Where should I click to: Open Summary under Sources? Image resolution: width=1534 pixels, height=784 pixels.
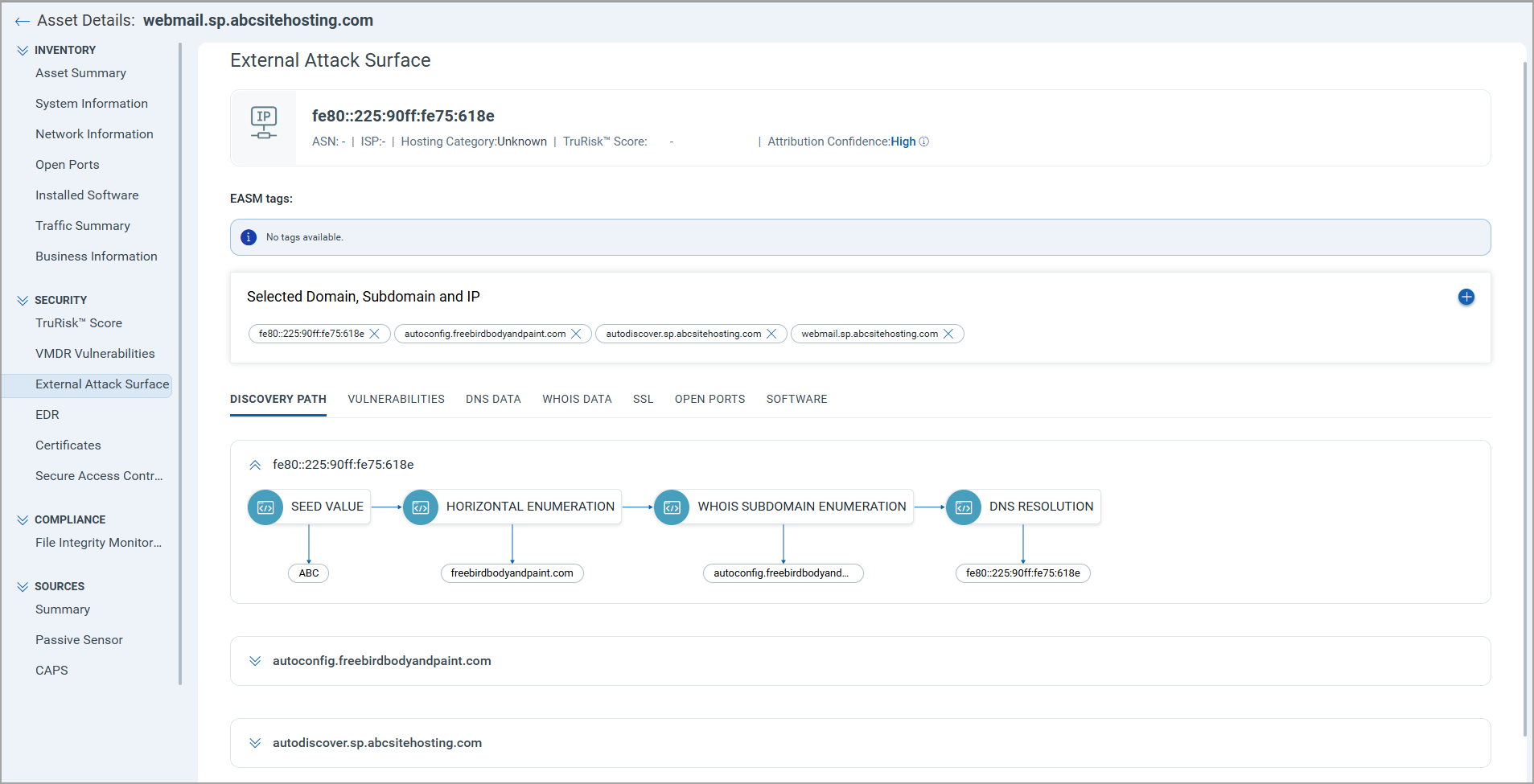63,610
